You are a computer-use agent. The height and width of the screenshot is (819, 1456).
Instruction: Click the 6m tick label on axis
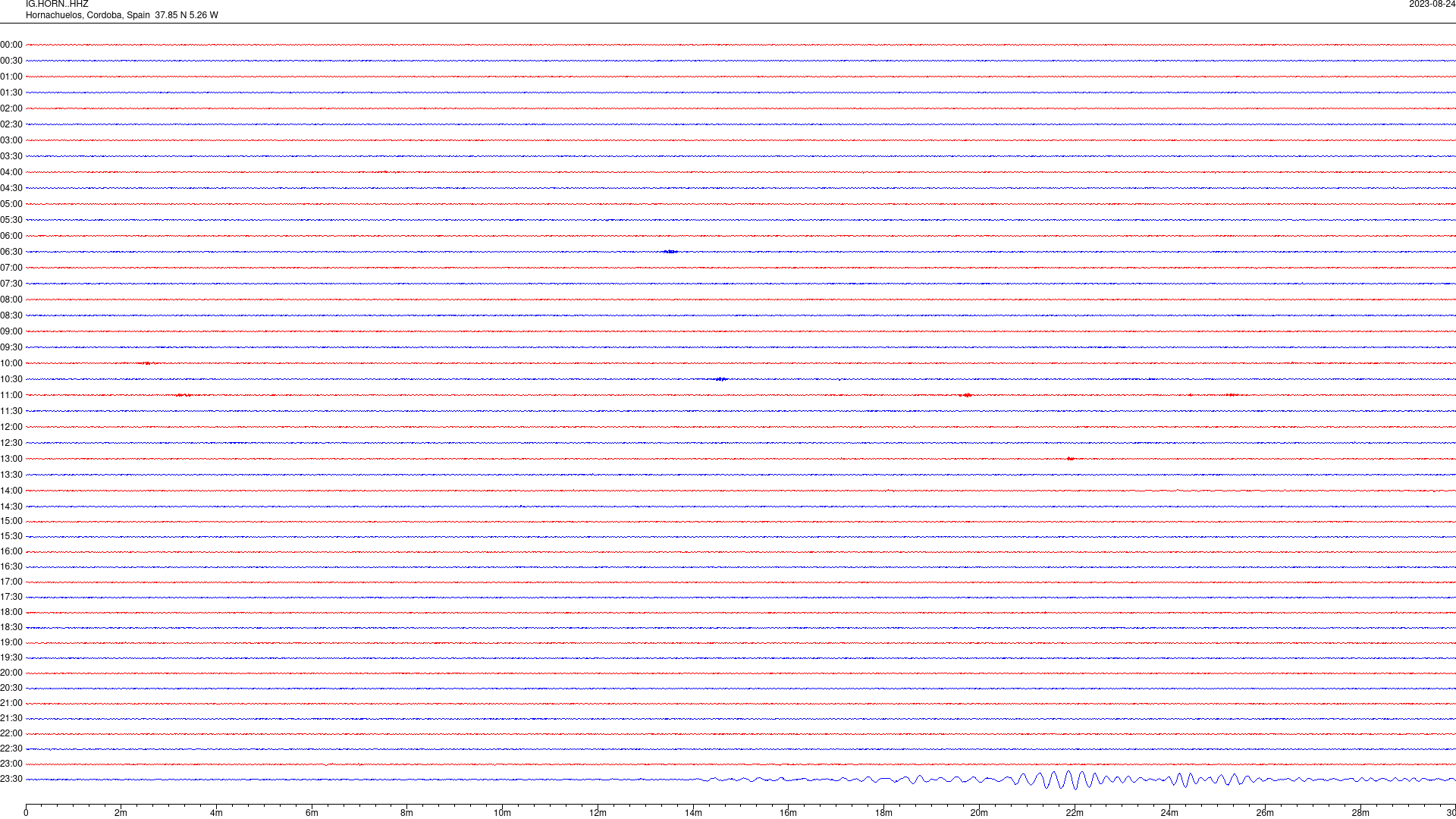312,813
